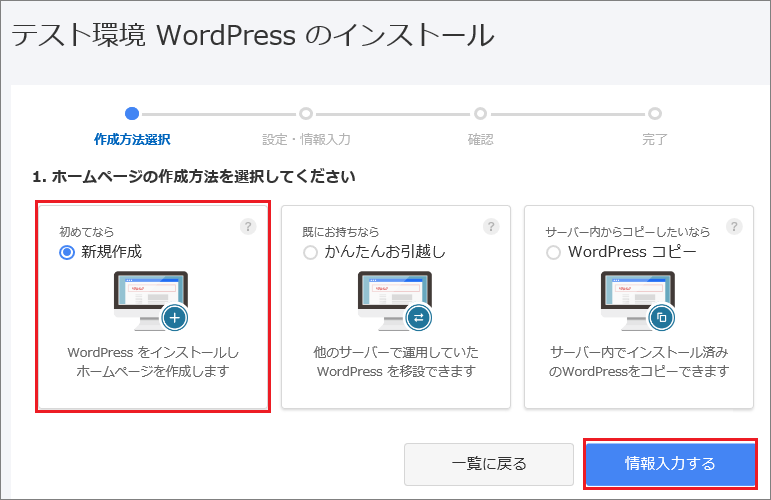Click the step circle above 設定・情報入力
This screenshot has width=771, height=500.
306,114
